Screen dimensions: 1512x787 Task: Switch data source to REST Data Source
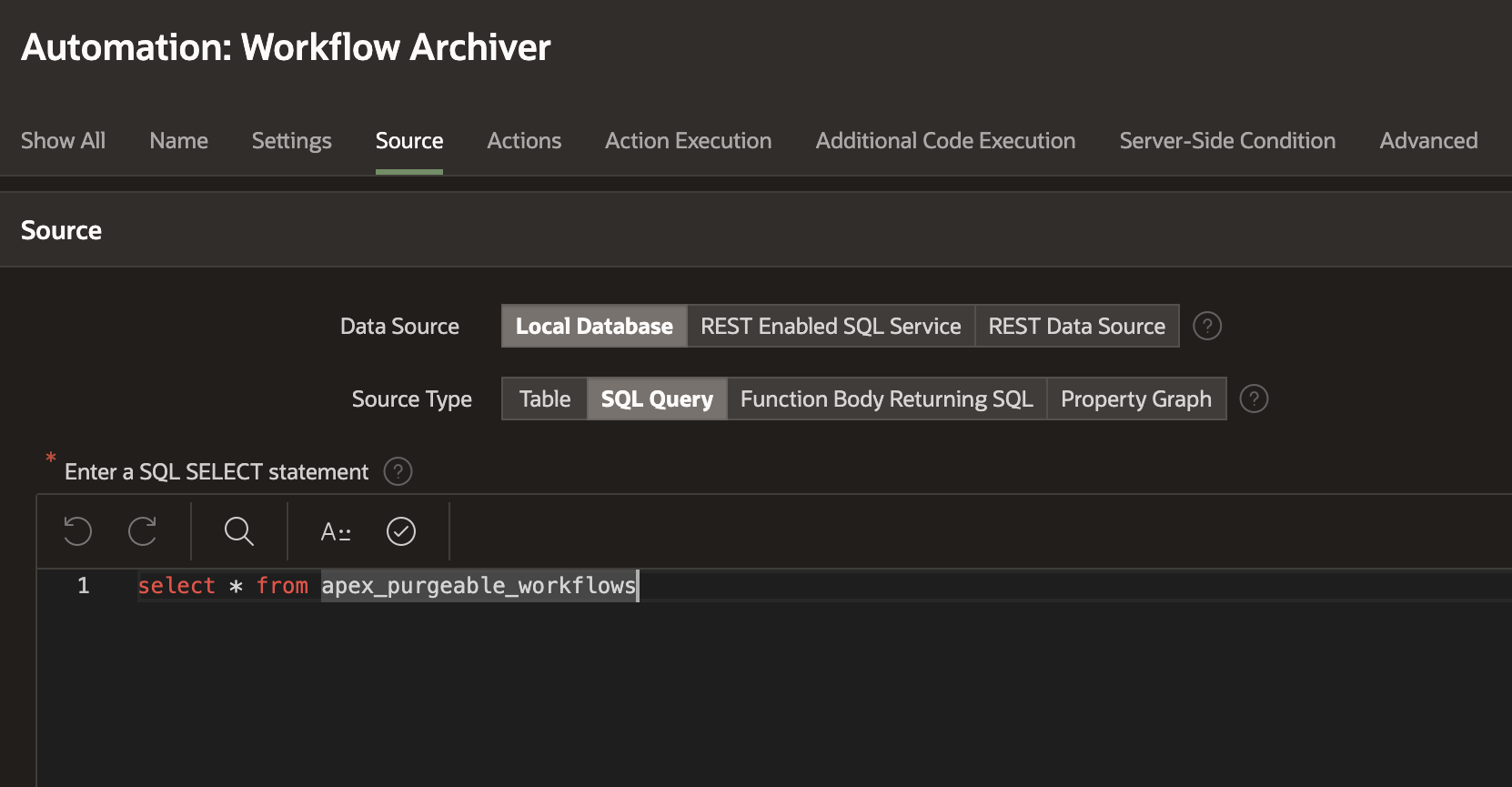(x=1076, y=326)
